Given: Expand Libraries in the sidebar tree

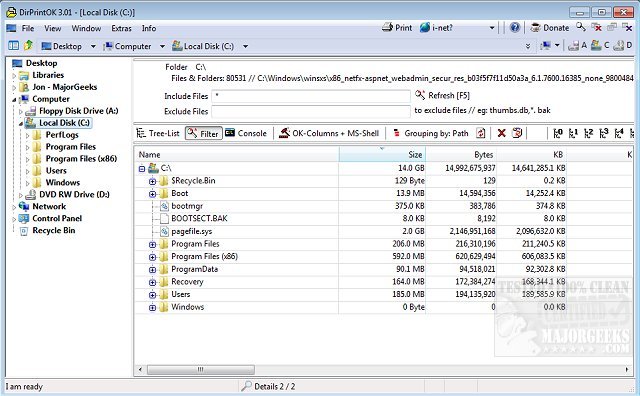Looking at the screenshot, I should (x=14, y=76).
